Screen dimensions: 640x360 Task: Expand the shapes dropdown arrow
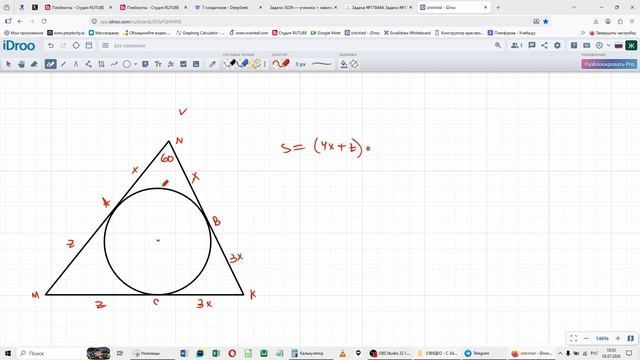pos(136,64)
